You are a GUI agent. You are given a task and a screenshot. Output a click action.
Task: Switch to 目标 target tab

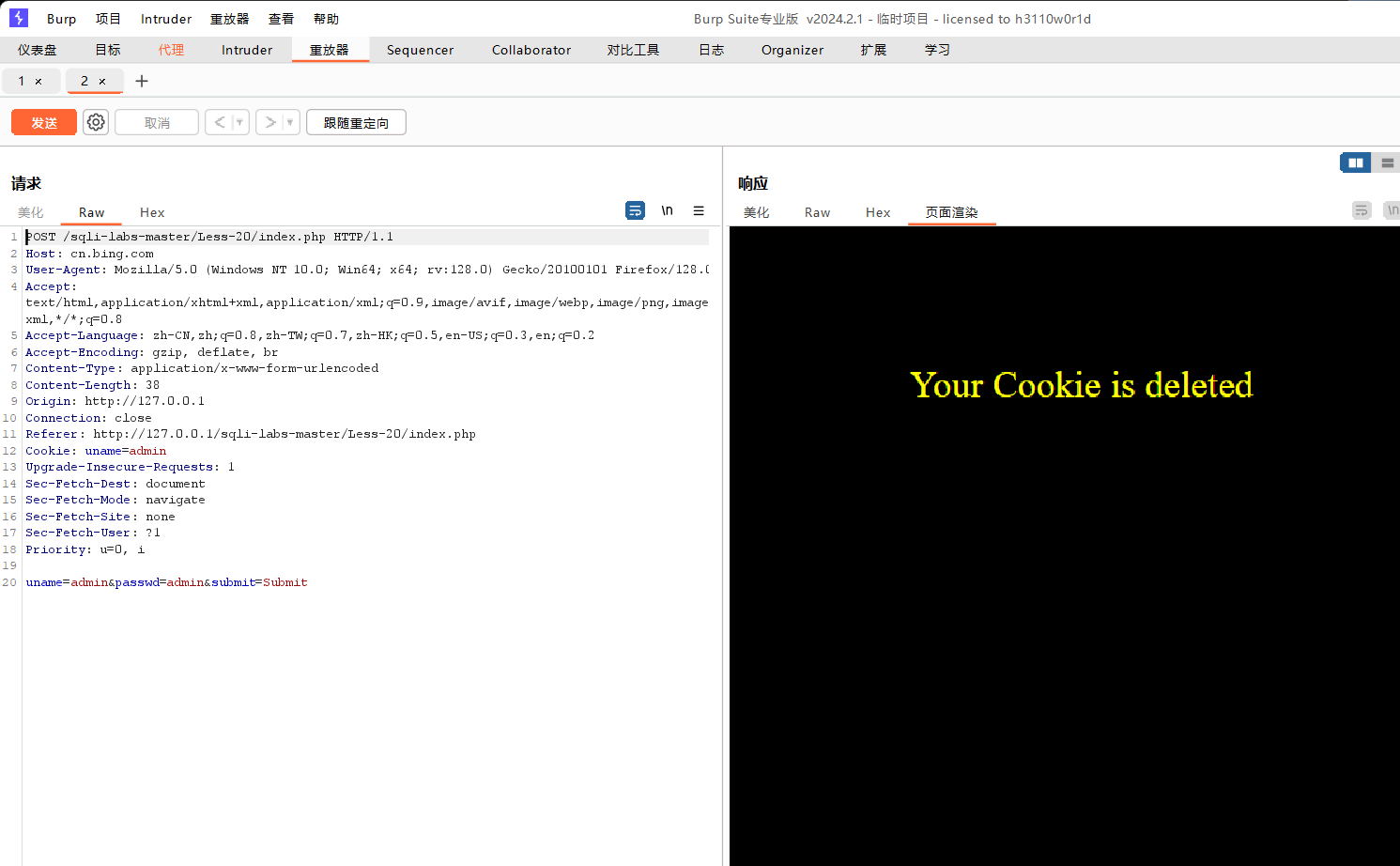(108, 50)
